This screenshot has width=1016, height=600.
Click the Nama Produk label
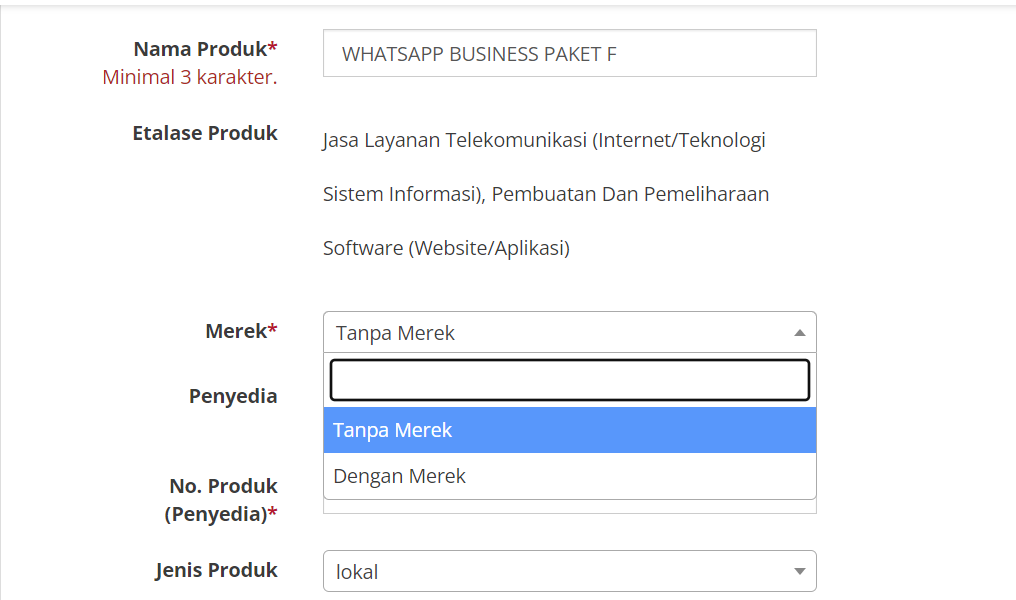point(205,49)
